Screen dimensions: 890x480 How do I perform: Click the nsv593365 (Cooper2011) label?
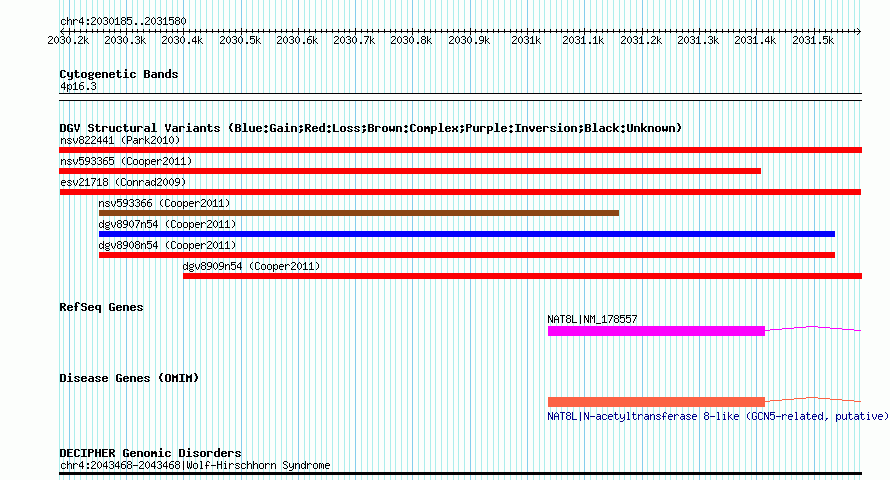click(126, 161)
